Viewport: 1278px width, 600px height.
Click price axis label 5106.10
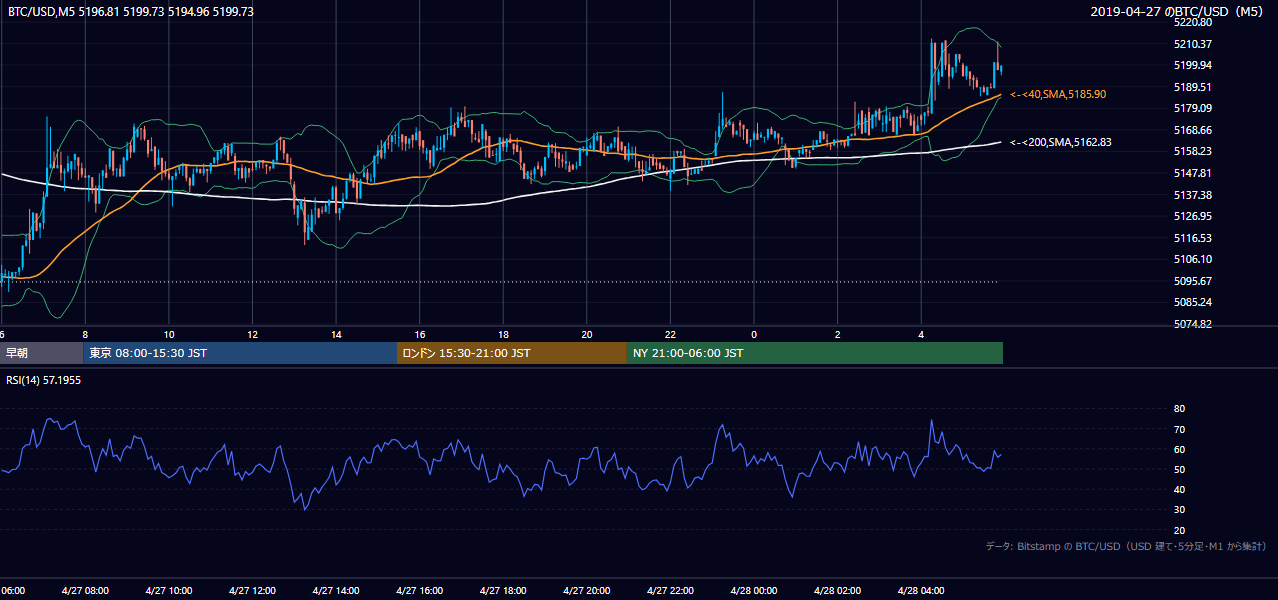click(x=1192, y=259)
